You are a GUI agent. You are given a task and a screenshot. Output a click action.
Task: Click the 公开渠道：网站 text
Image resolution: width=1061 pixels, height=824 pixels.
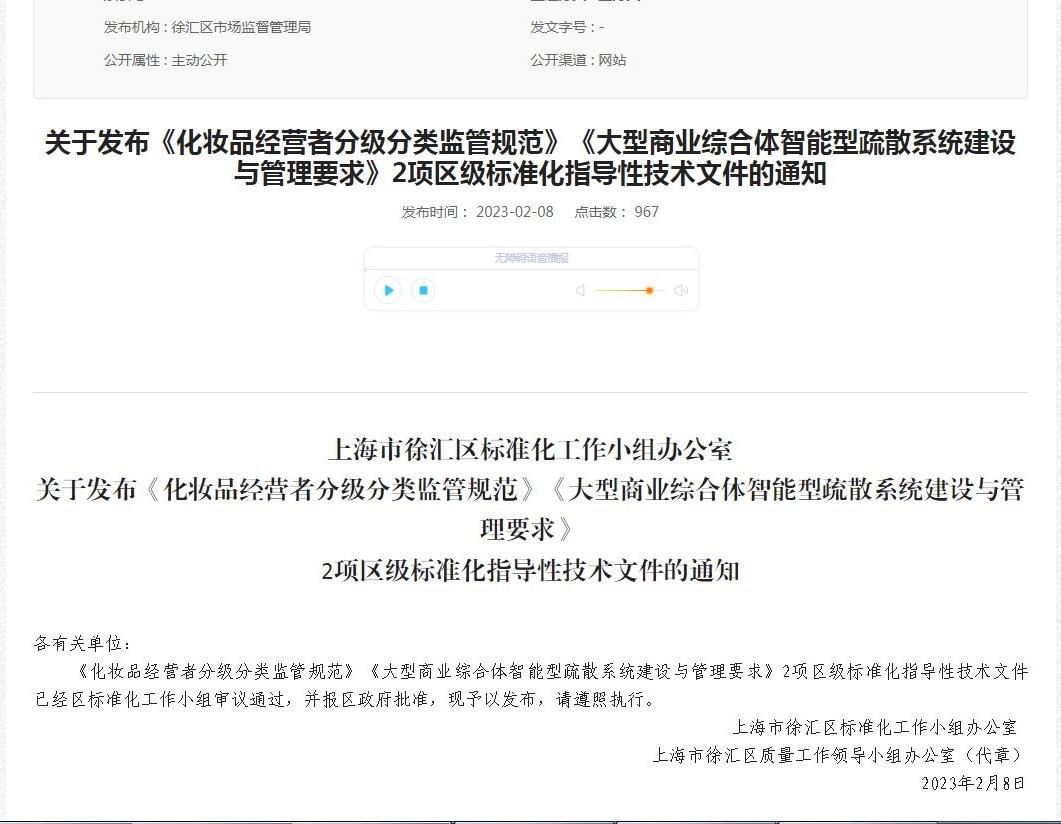578,60
